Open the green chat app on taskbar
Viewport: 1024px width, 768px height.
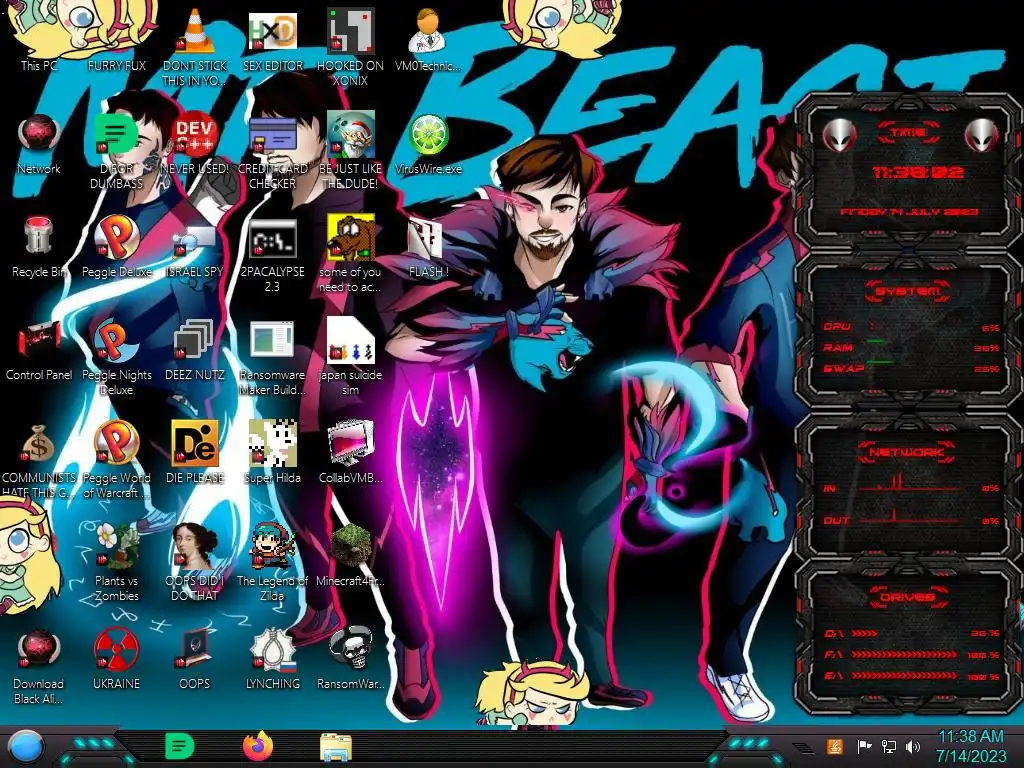180,746
